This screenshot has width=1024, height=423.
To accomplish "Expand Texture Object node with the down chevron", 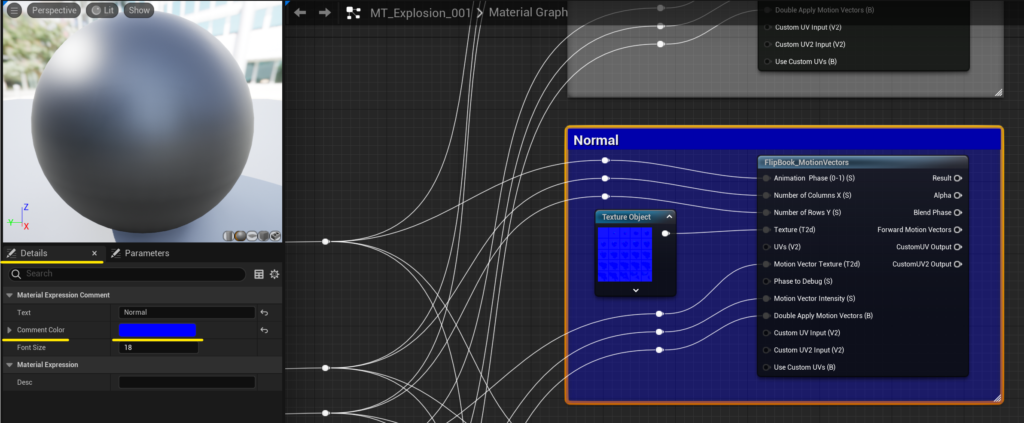I will coord(635,290).
